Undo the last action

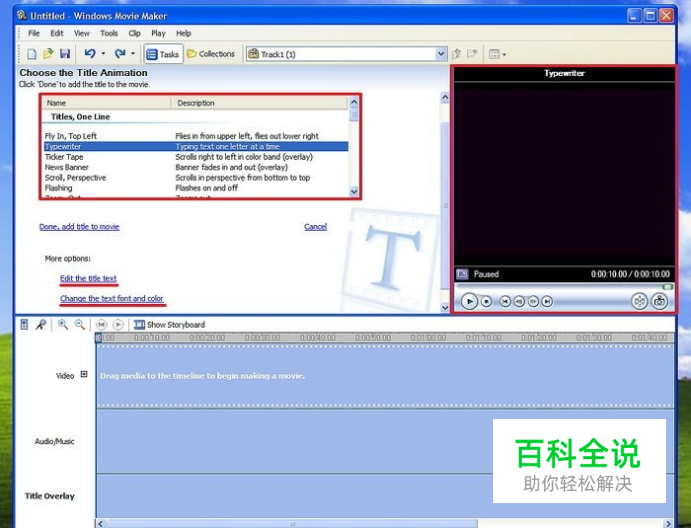point(90,54)
